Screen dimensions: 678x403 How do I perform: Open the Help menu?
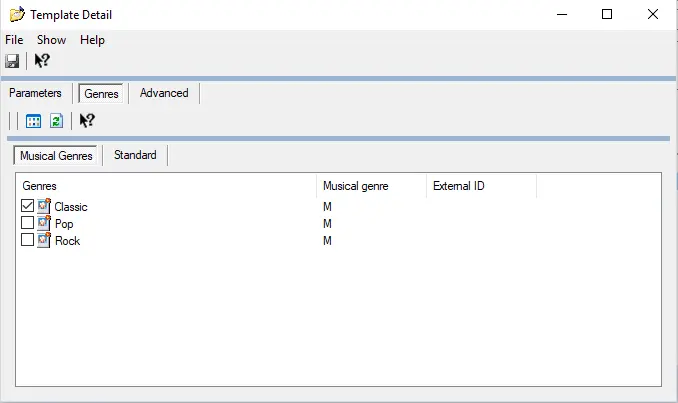pyautogui.click(x=92, y=40)
